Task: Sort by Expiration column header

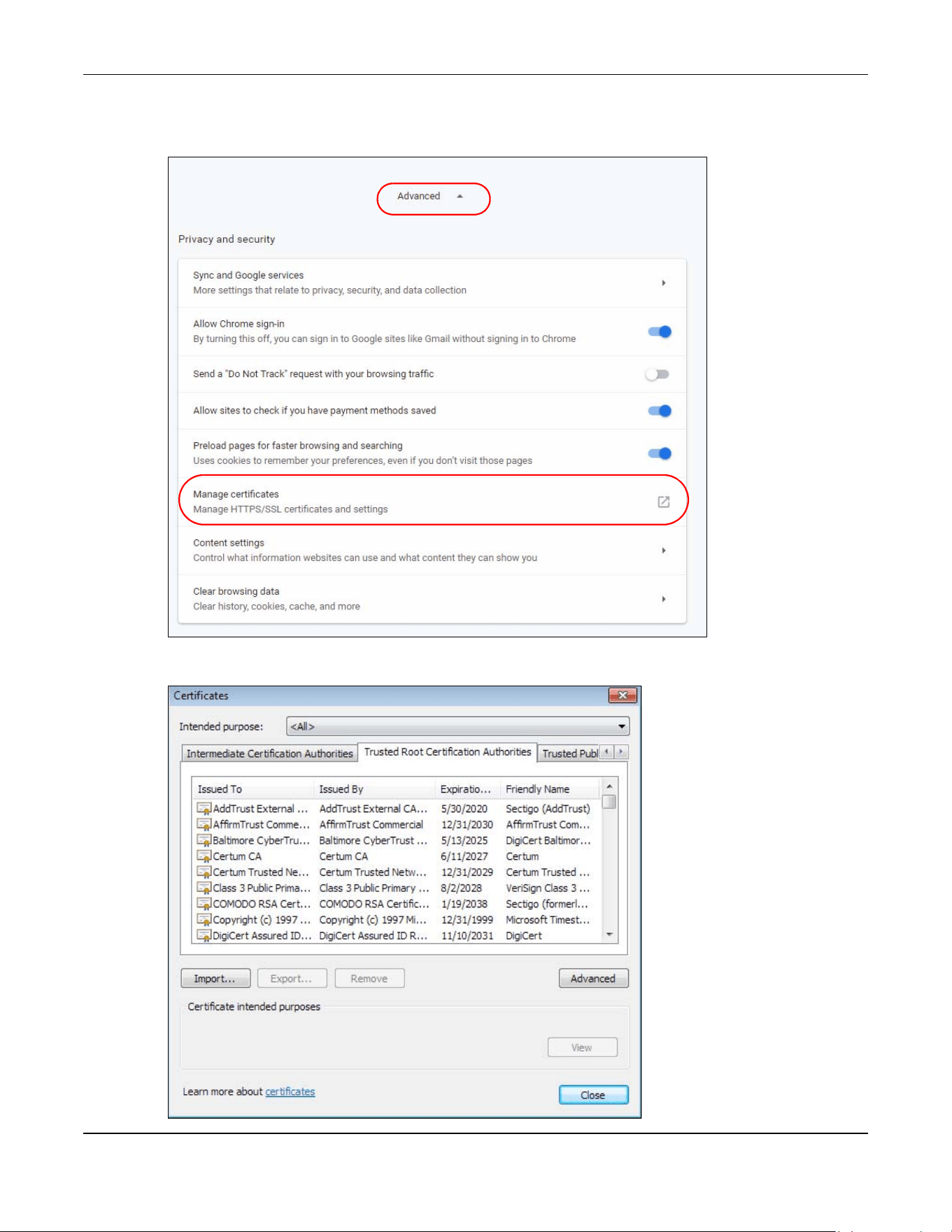Action: (x=467, y=789)
